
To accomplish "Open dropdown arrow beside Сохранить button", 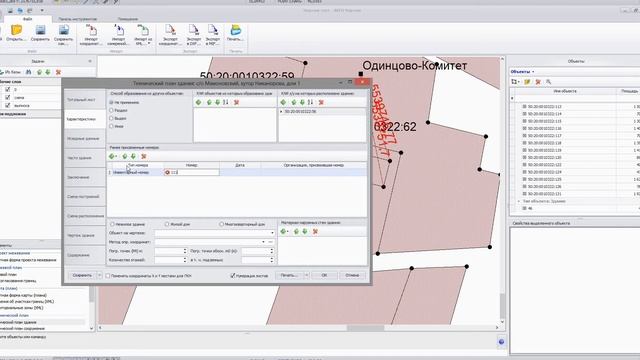I will coord(100,276).
